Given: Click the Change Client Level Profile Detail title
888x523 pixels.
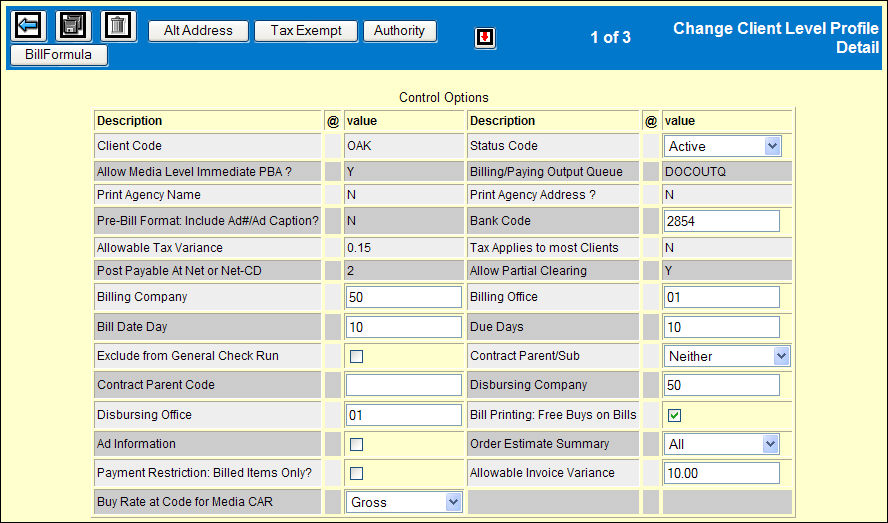Looking at the screenshot, I should click(776, 37).
